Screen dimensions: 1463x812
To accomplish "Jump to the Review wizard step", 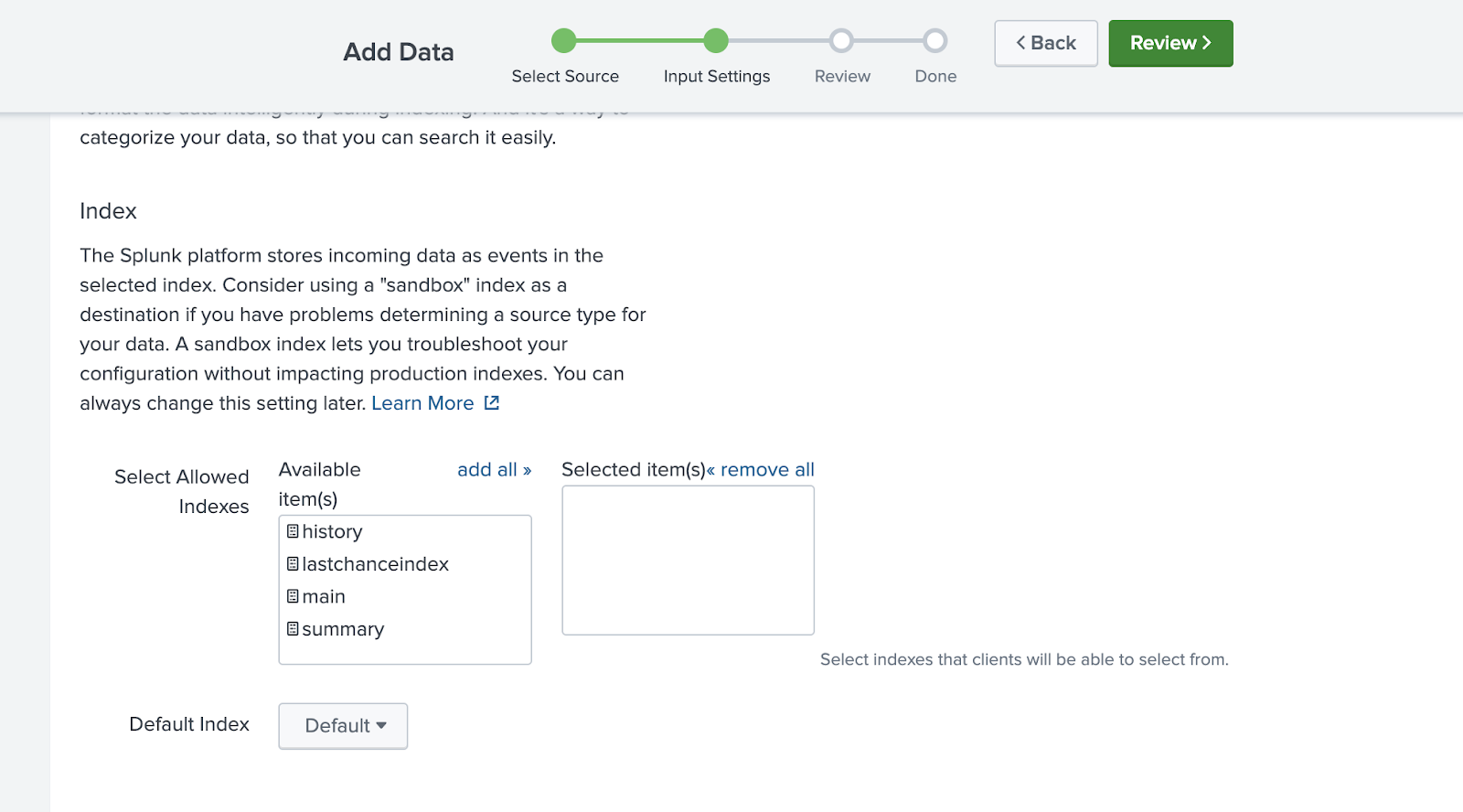I will click(x=841, y=41).
